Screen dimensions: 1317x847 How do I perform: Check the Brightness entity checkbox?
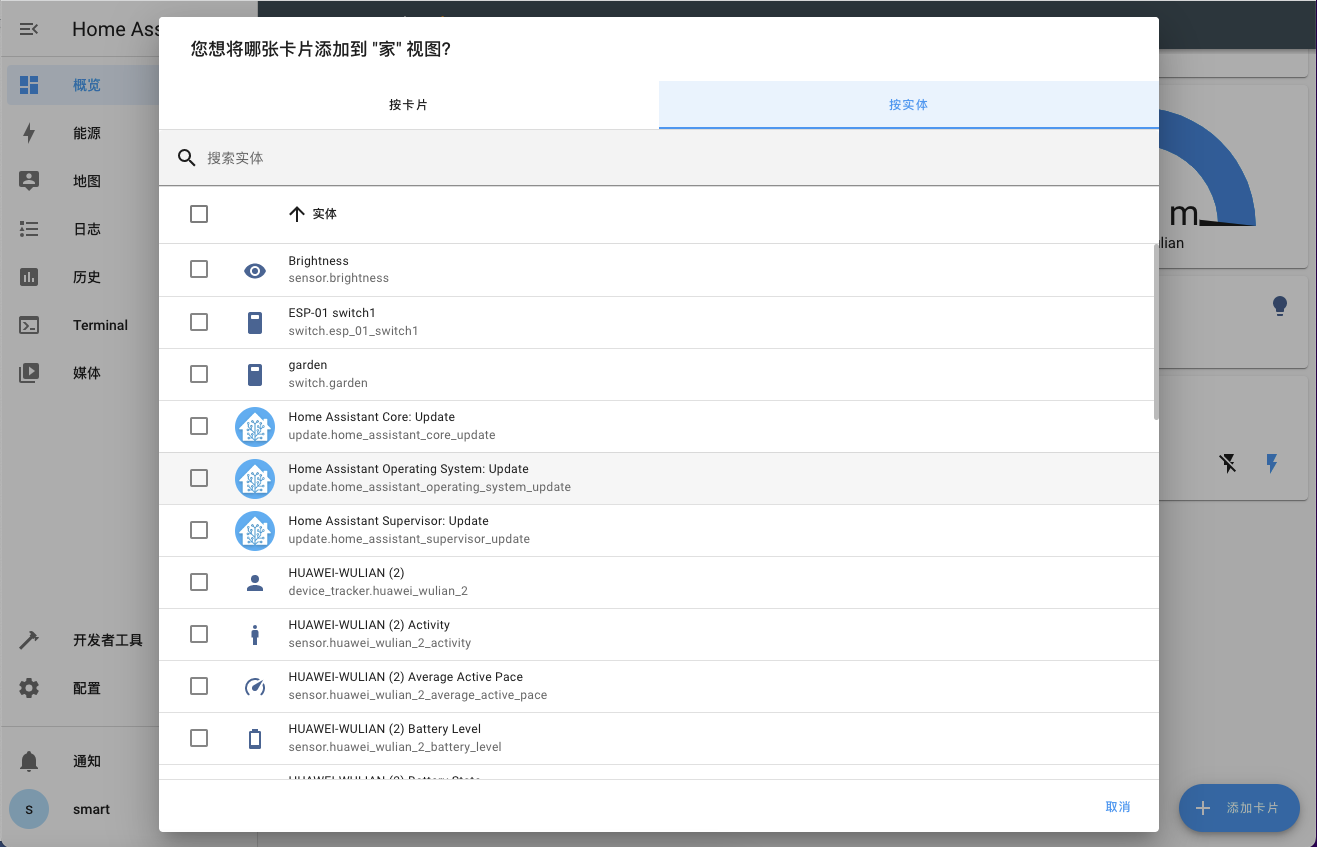coord(199,270)
